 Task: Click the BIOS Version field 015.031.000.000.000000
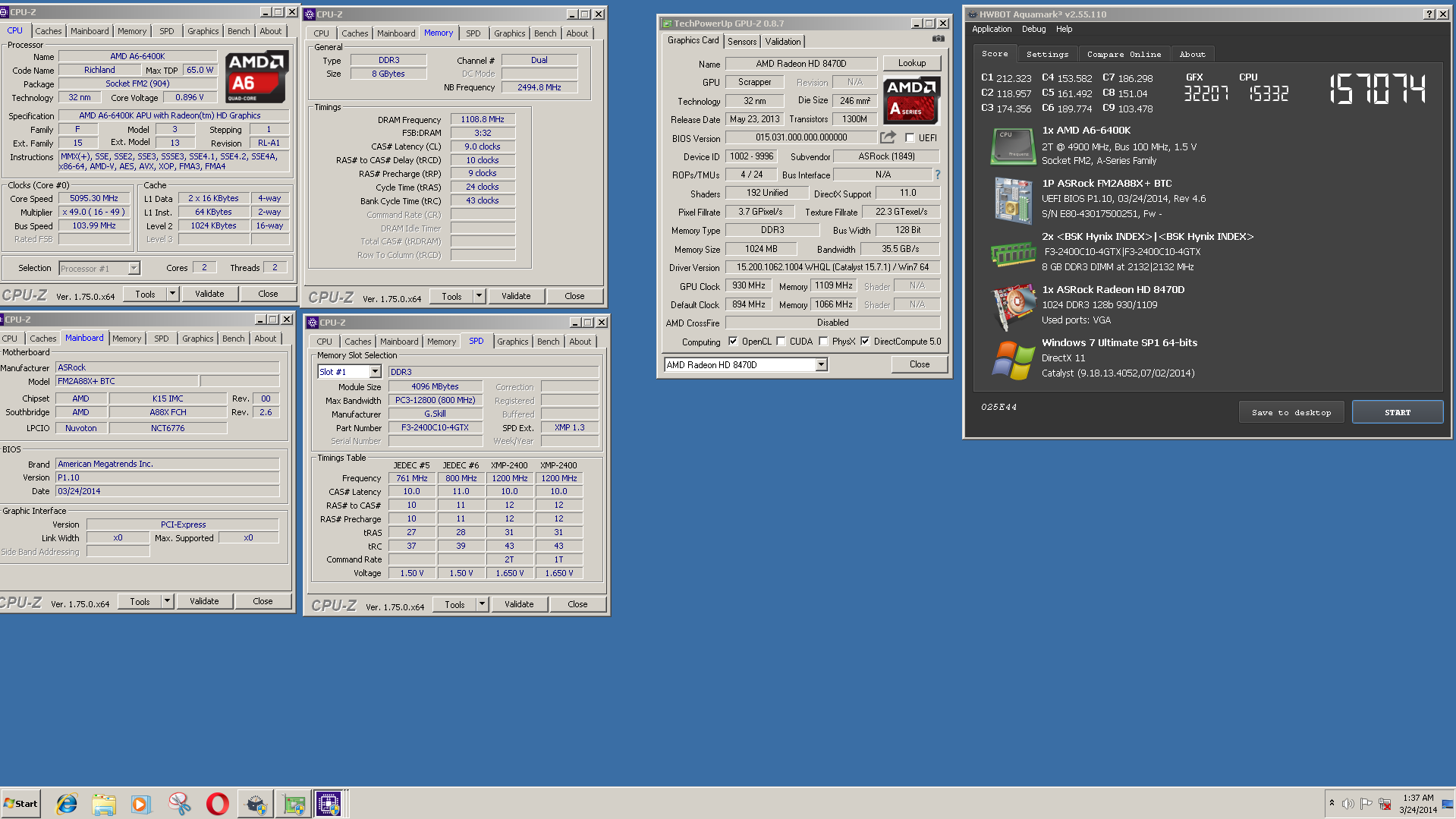(x=800, y=137)
